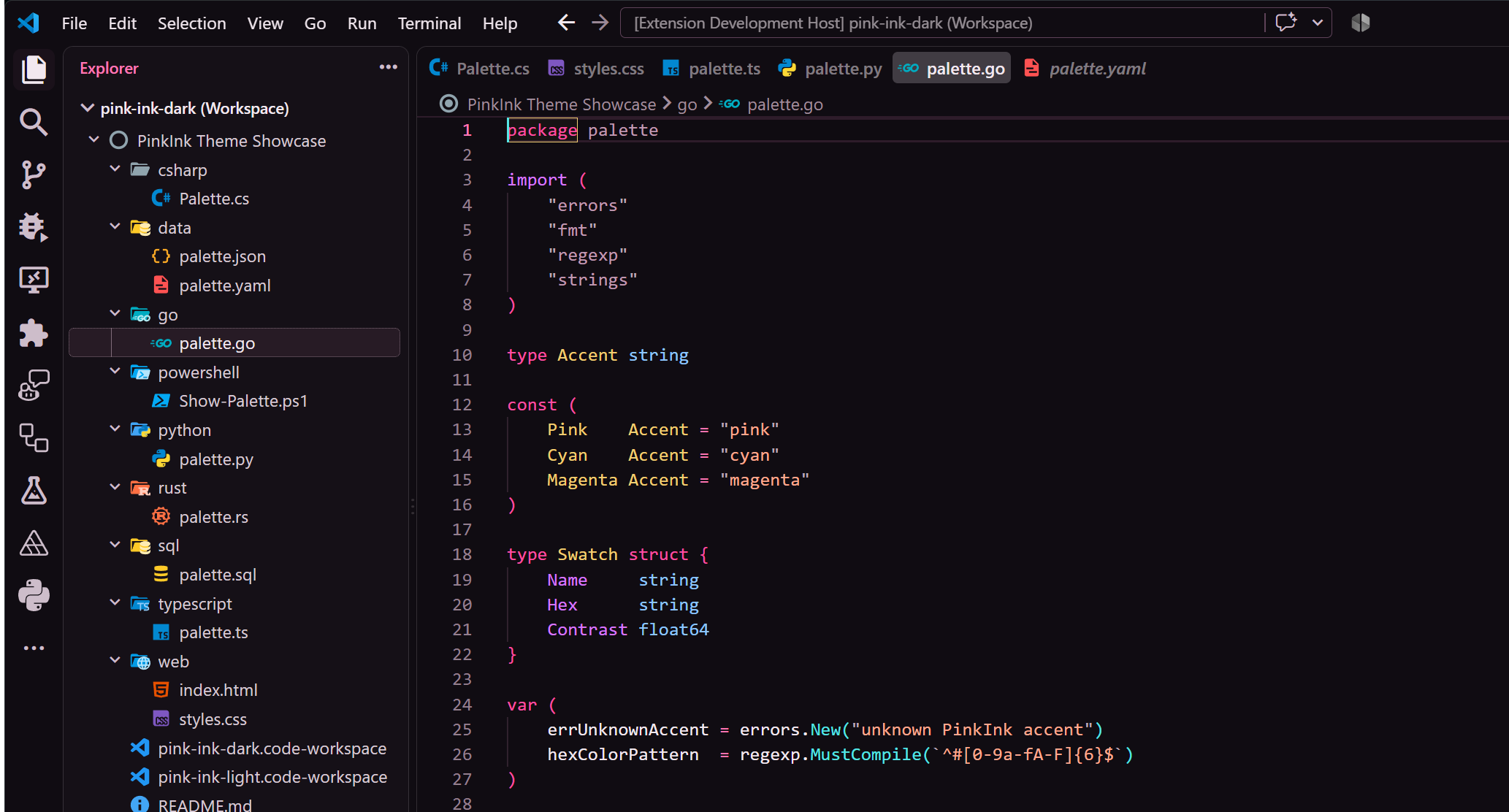This screenshot has height=812, width=1509.
Task: Open pink-ink-light.code-workspace file
Action: (x=235, y=777)
